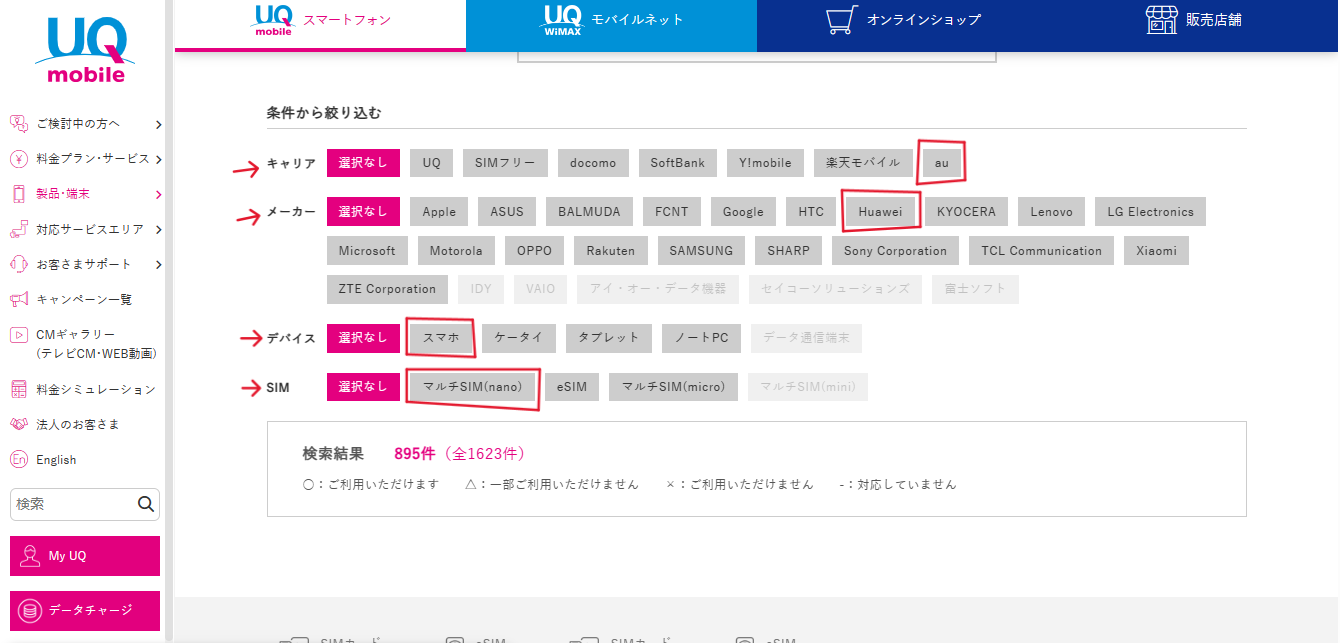Select 選択なし in the SIM row
Viewport: 1340px width, 643px height.
click(x=363, y=387)
